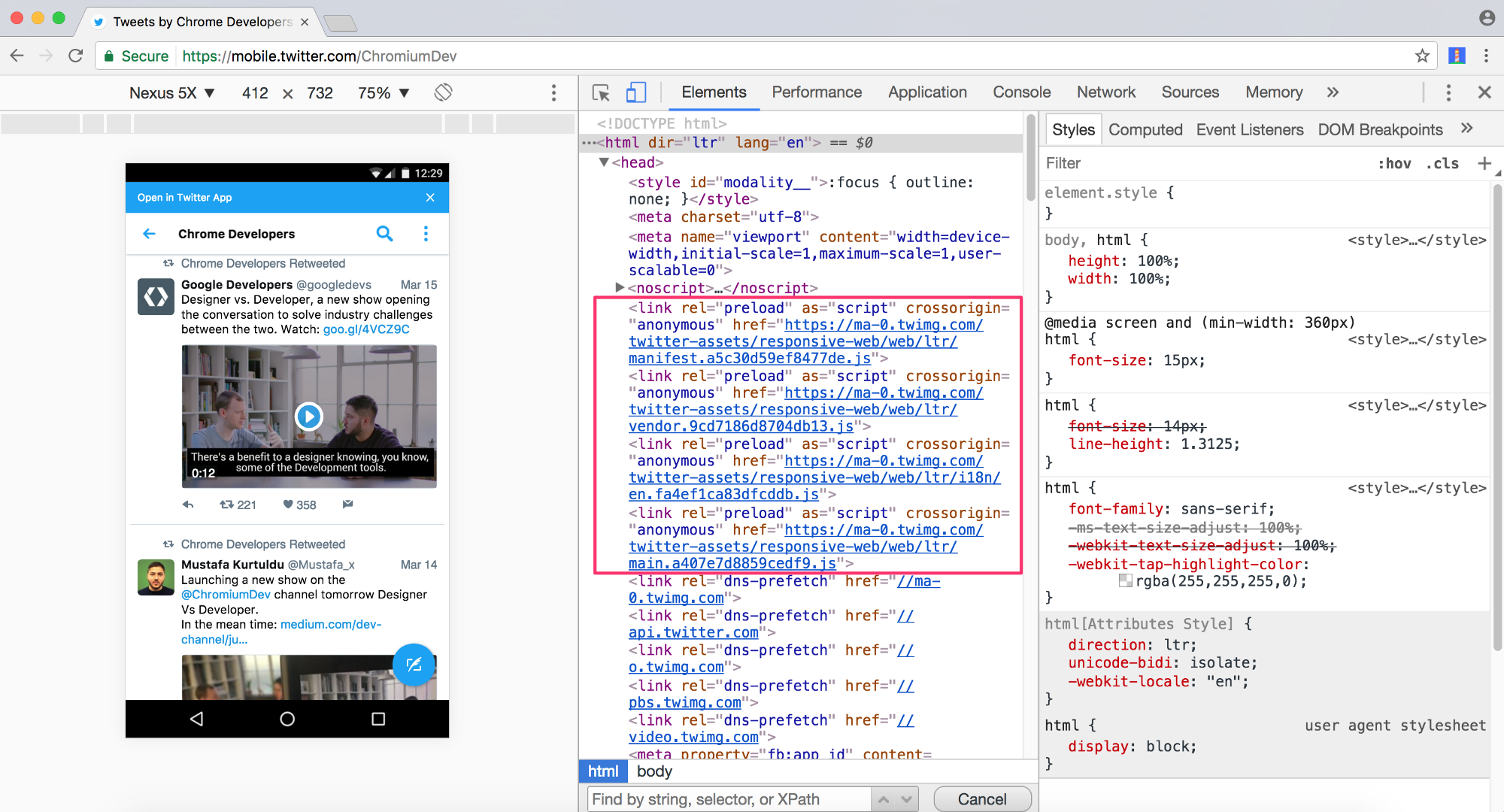The image size is (1504, 812).
Task: Expand the noscript element node
Action: [619, 287]
